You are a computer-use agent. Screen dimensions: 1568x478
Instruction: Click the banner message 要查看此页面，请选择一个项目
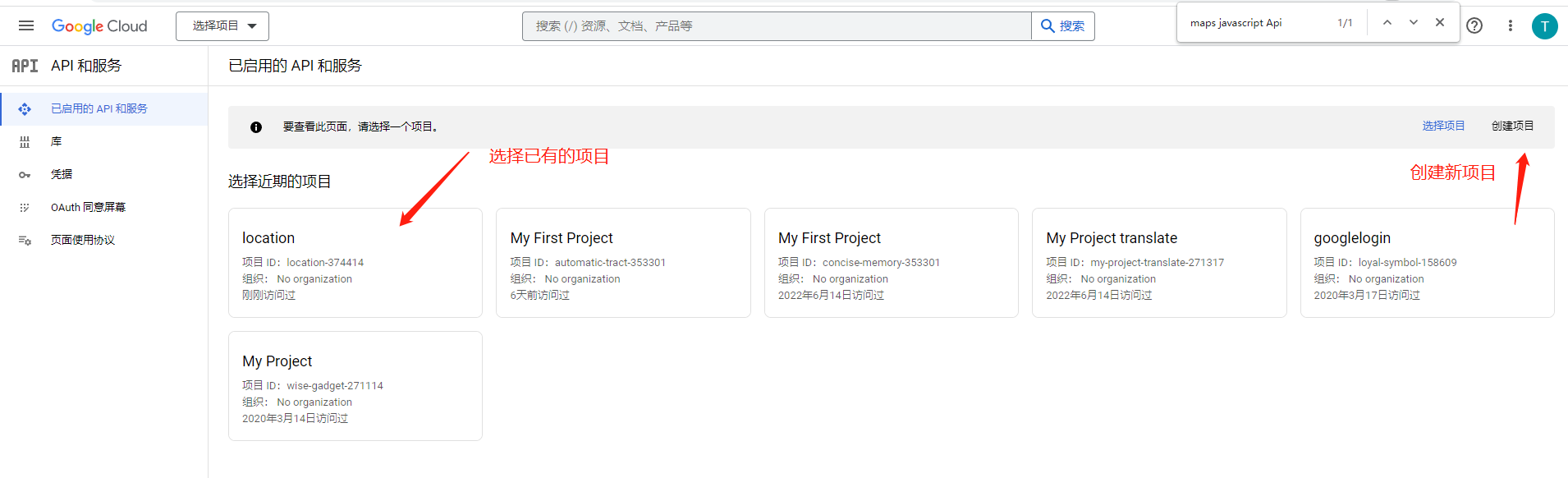(x=362, y=127)
